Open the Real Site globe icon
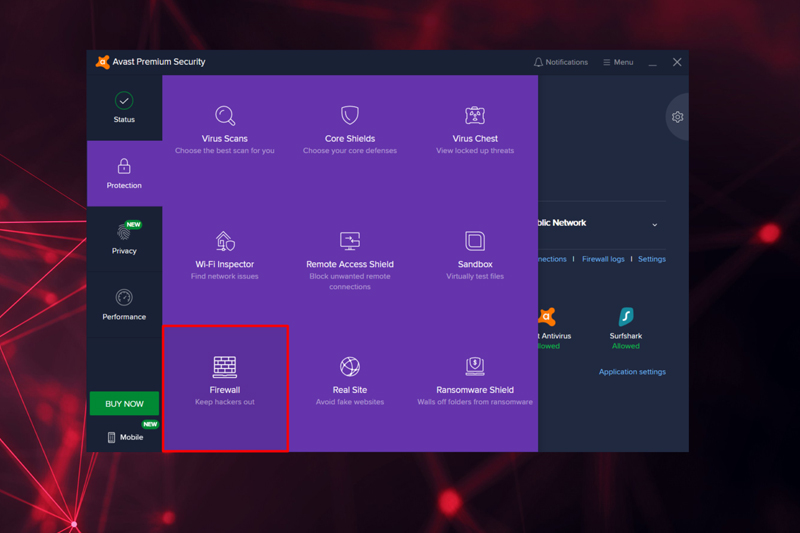Viewport: 800px width, 533px height. 349,366
